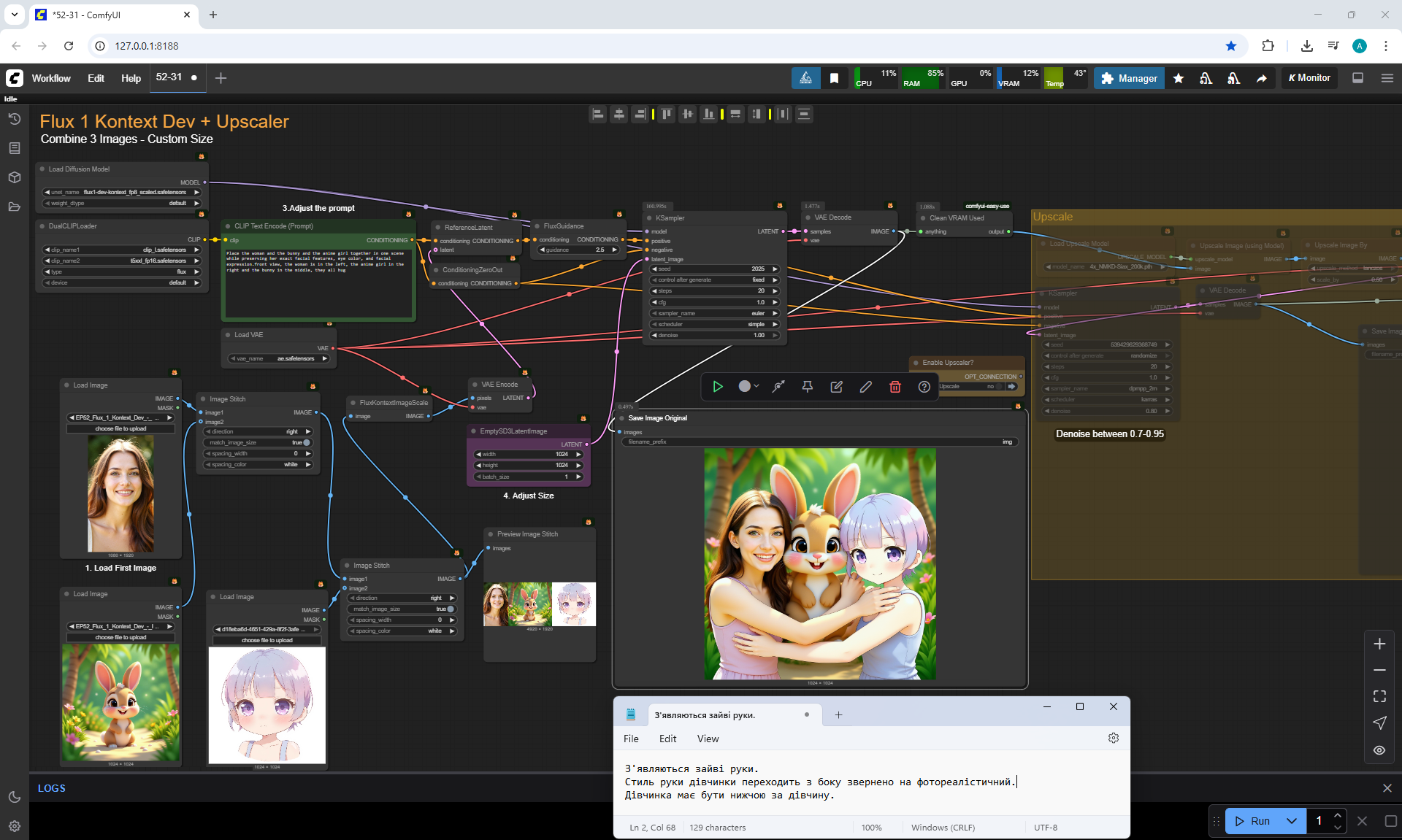Image resolution: width=1402 pixels, height=840 pixels.
Task: Open Notepad's View menu
Action: click(x=707, y=739)
